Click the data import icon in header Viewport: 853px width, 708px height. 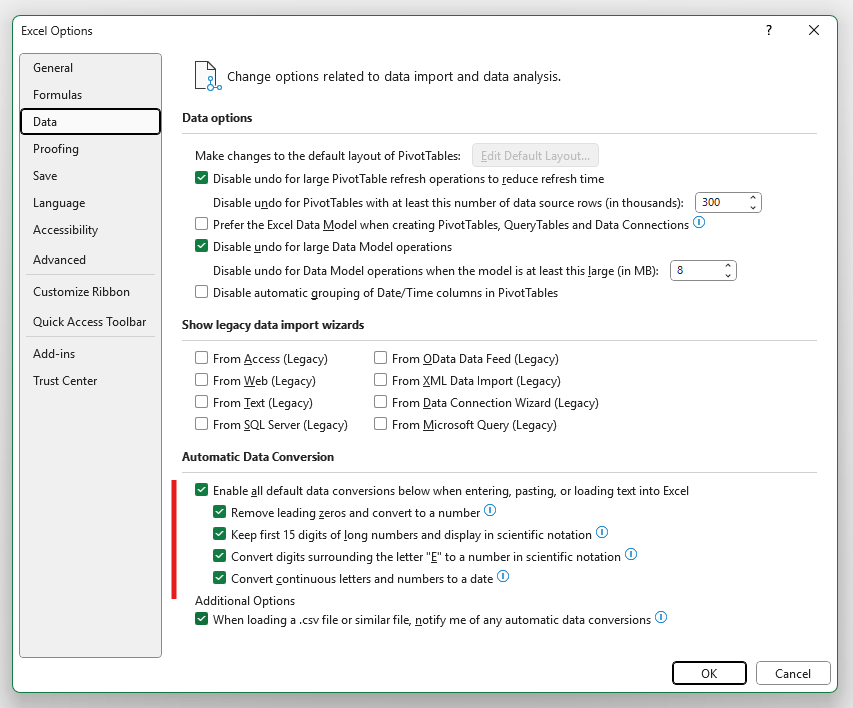tap(206, 76)
